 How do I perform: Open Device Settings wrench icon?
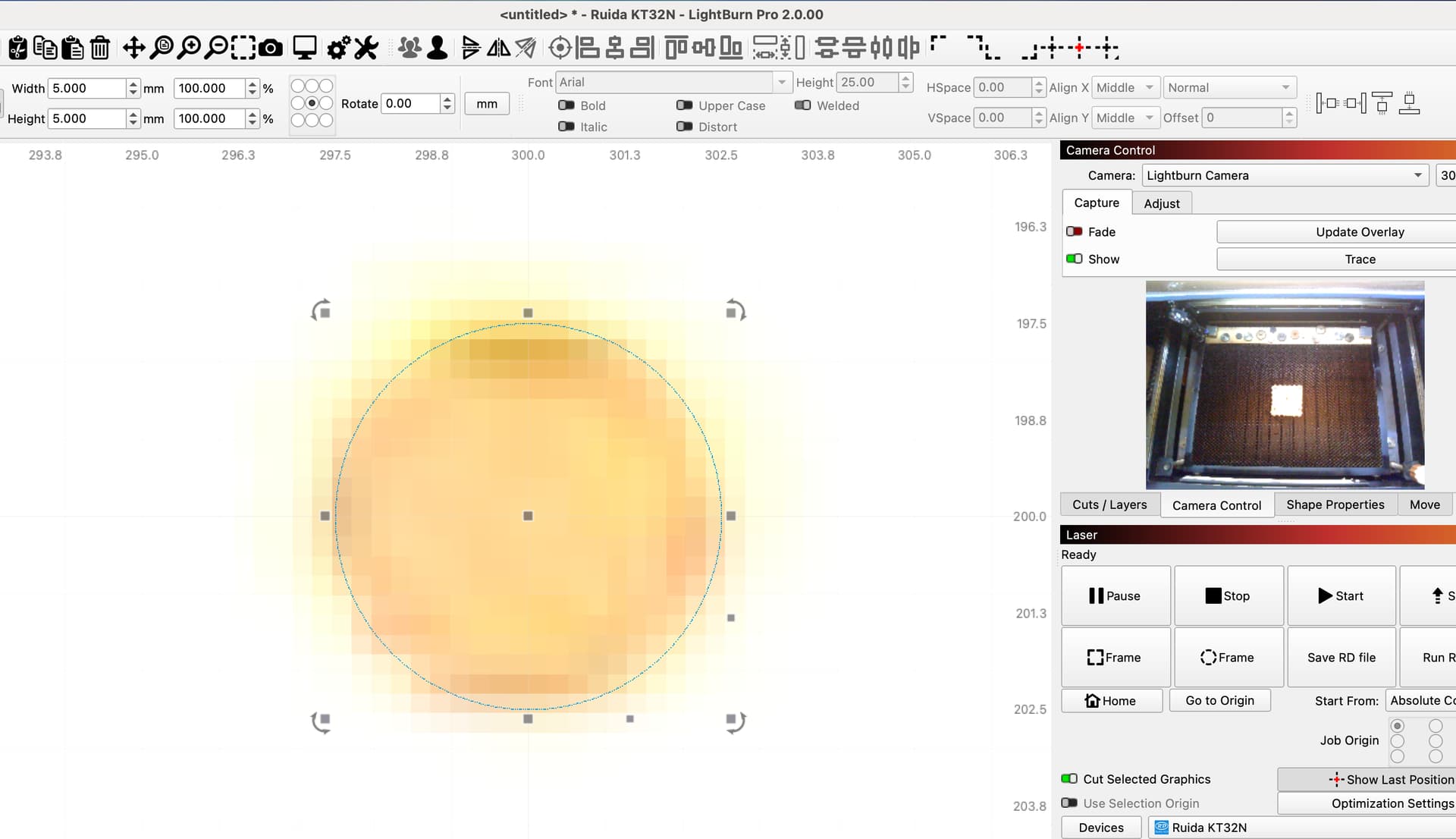click(x=366, y=48)
